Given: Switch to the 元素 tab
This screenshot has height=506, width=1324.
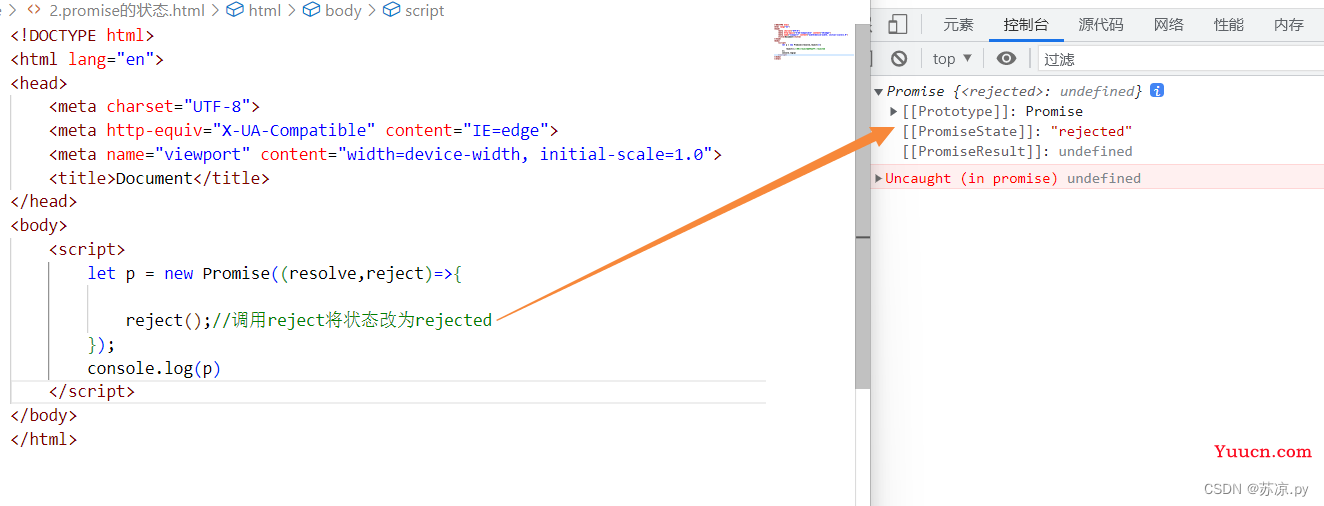Looking at the screenshot, I should 958,25.
